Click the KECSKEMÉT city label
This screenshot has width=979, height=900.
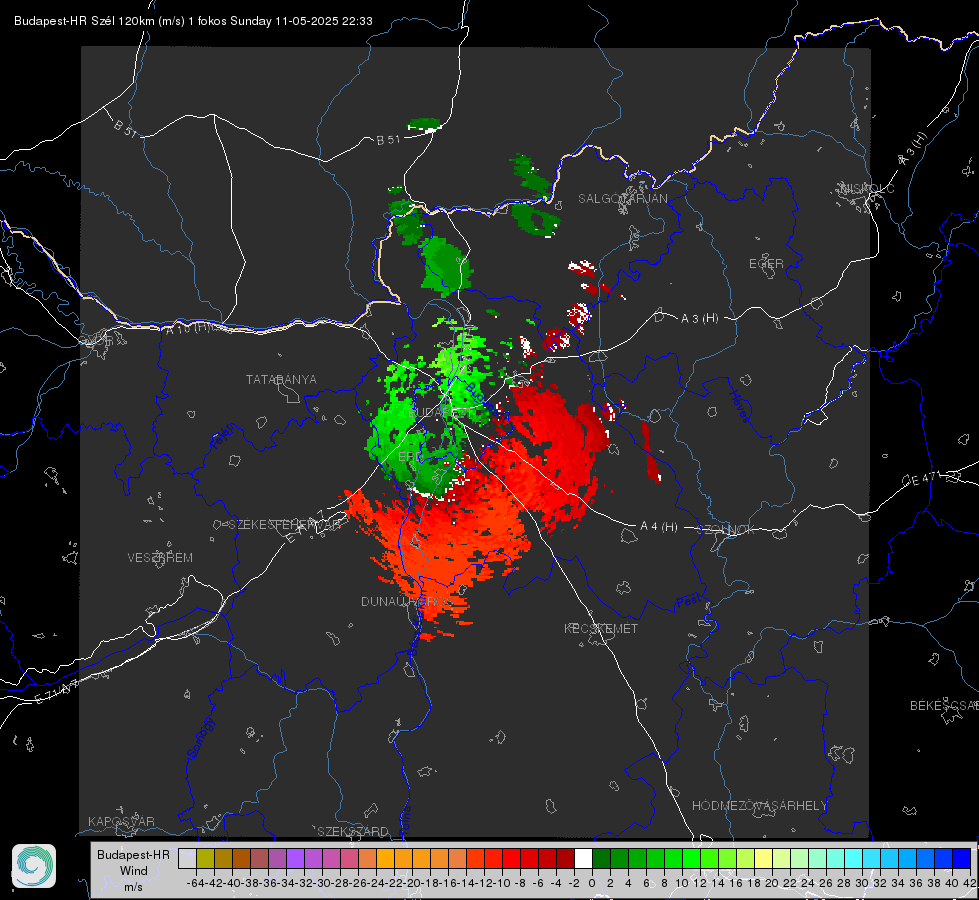[601, 628]
